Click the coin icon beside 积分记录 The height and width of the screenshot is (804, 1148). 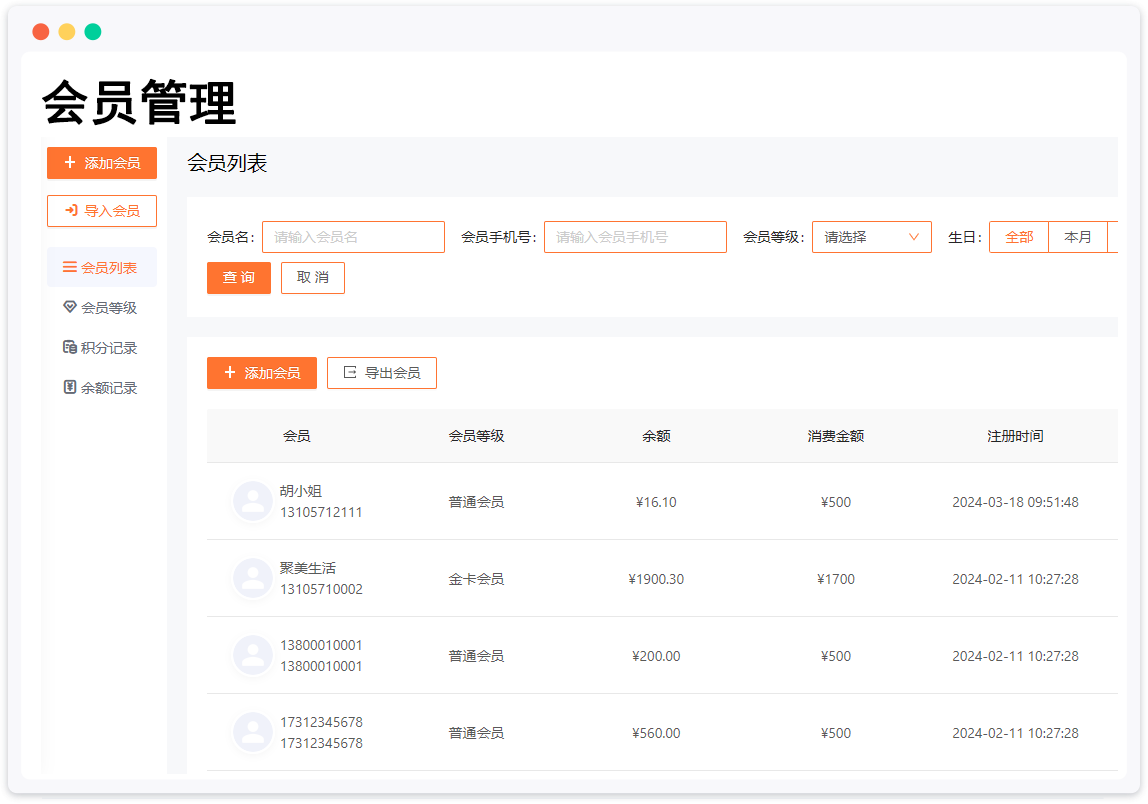[x=69, y=347]
